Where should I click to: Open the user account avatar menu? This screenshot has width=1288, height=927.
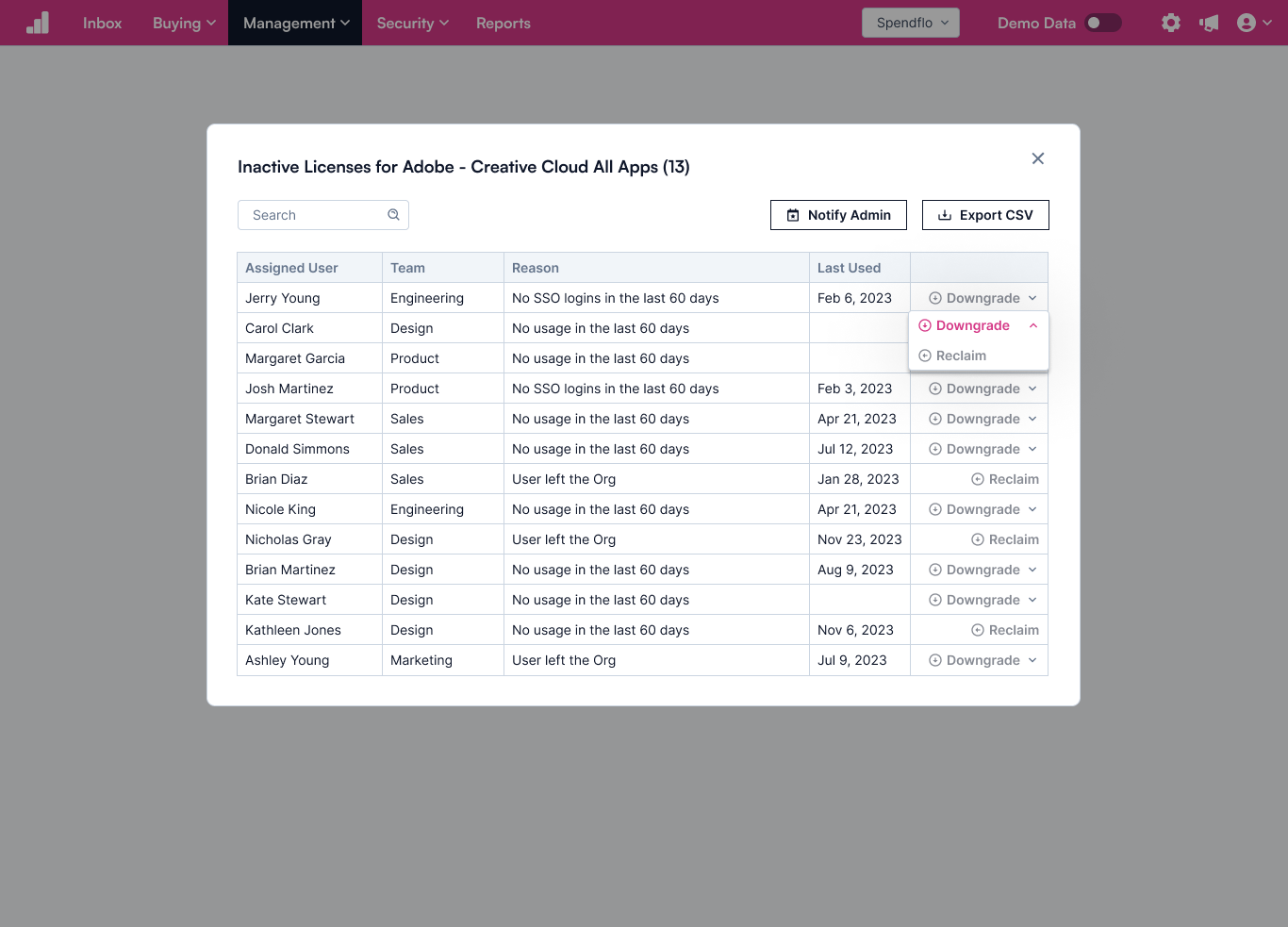tap(1254, 23)
